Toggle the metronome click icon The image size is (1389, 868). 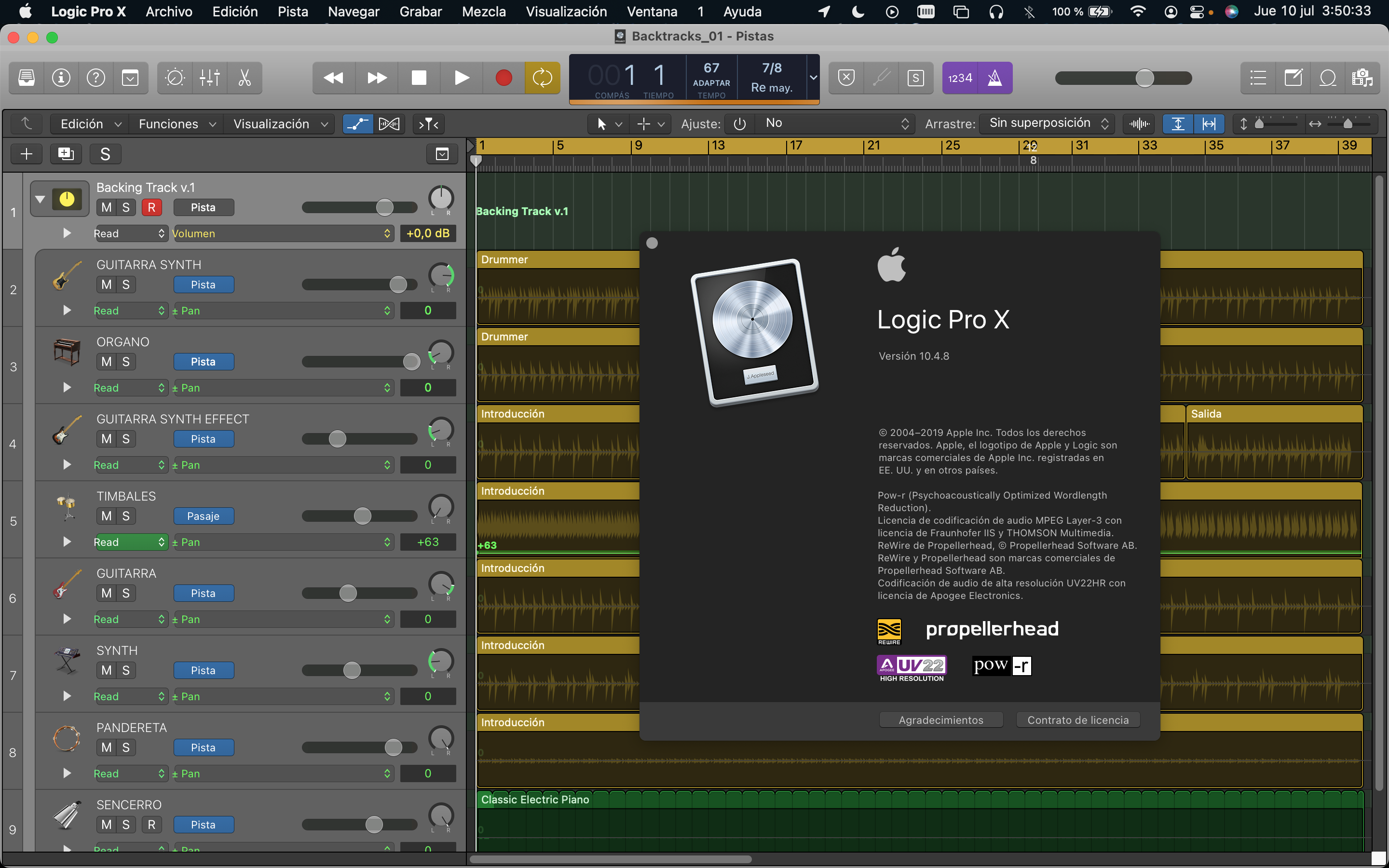click(x=994, y=78)
